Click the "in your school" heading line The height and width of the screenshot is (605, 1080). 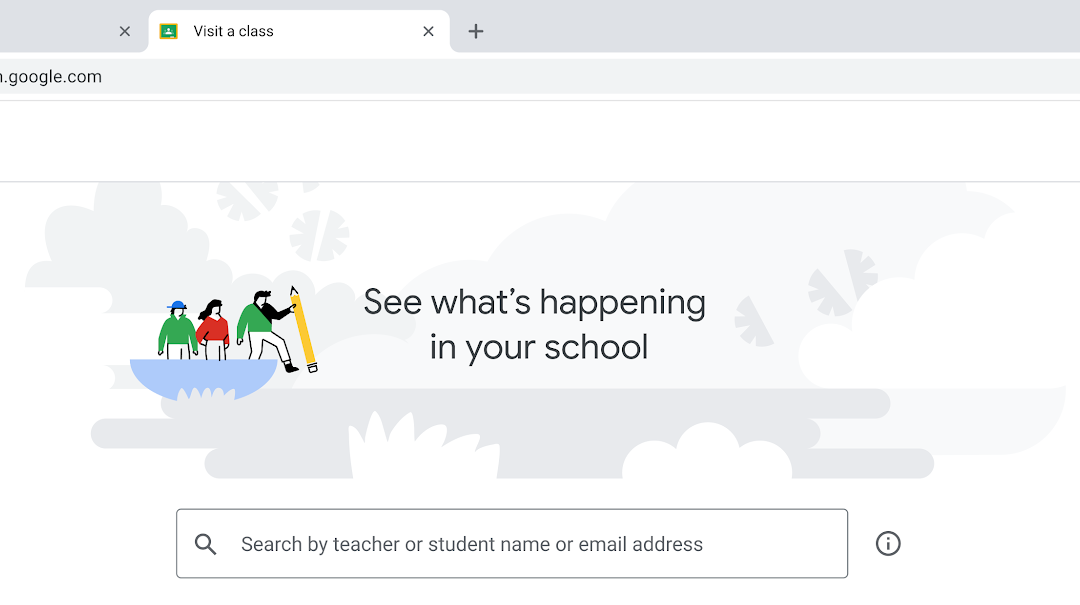coord(539,347)
